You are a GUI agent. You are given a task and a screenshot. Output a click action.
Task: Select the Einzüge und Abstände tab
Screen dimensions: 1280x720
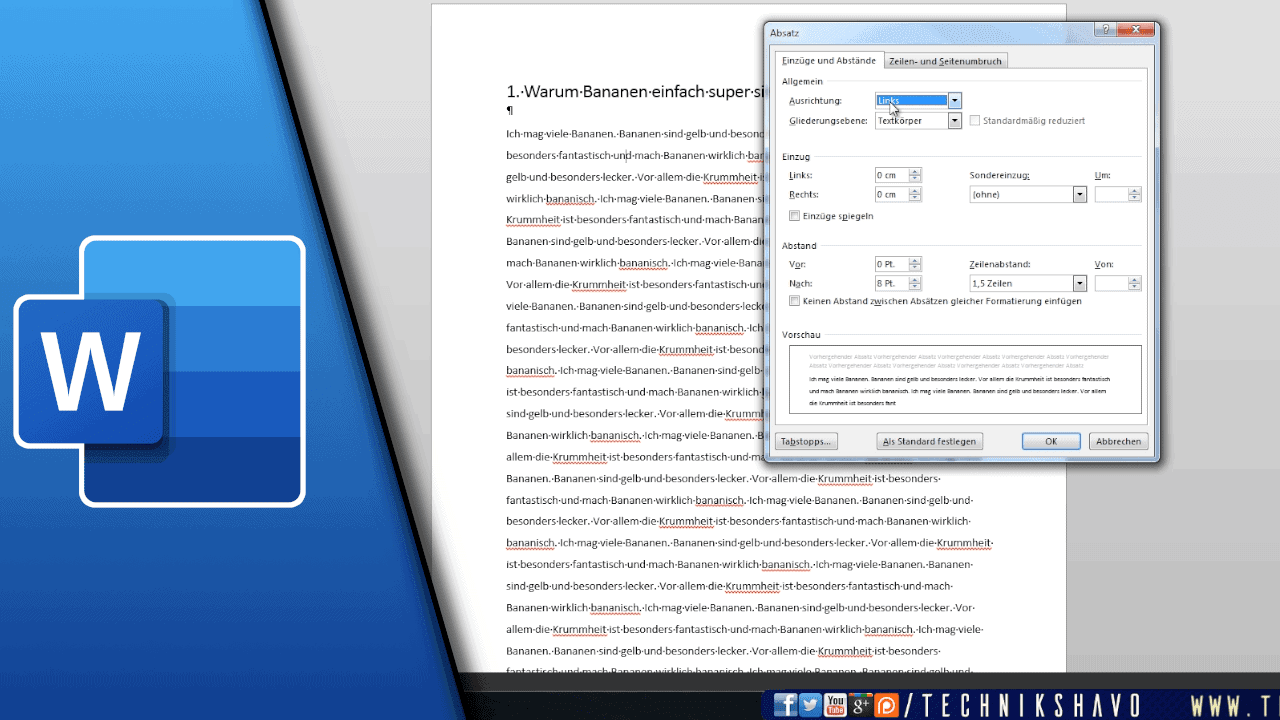pos(828,61)
